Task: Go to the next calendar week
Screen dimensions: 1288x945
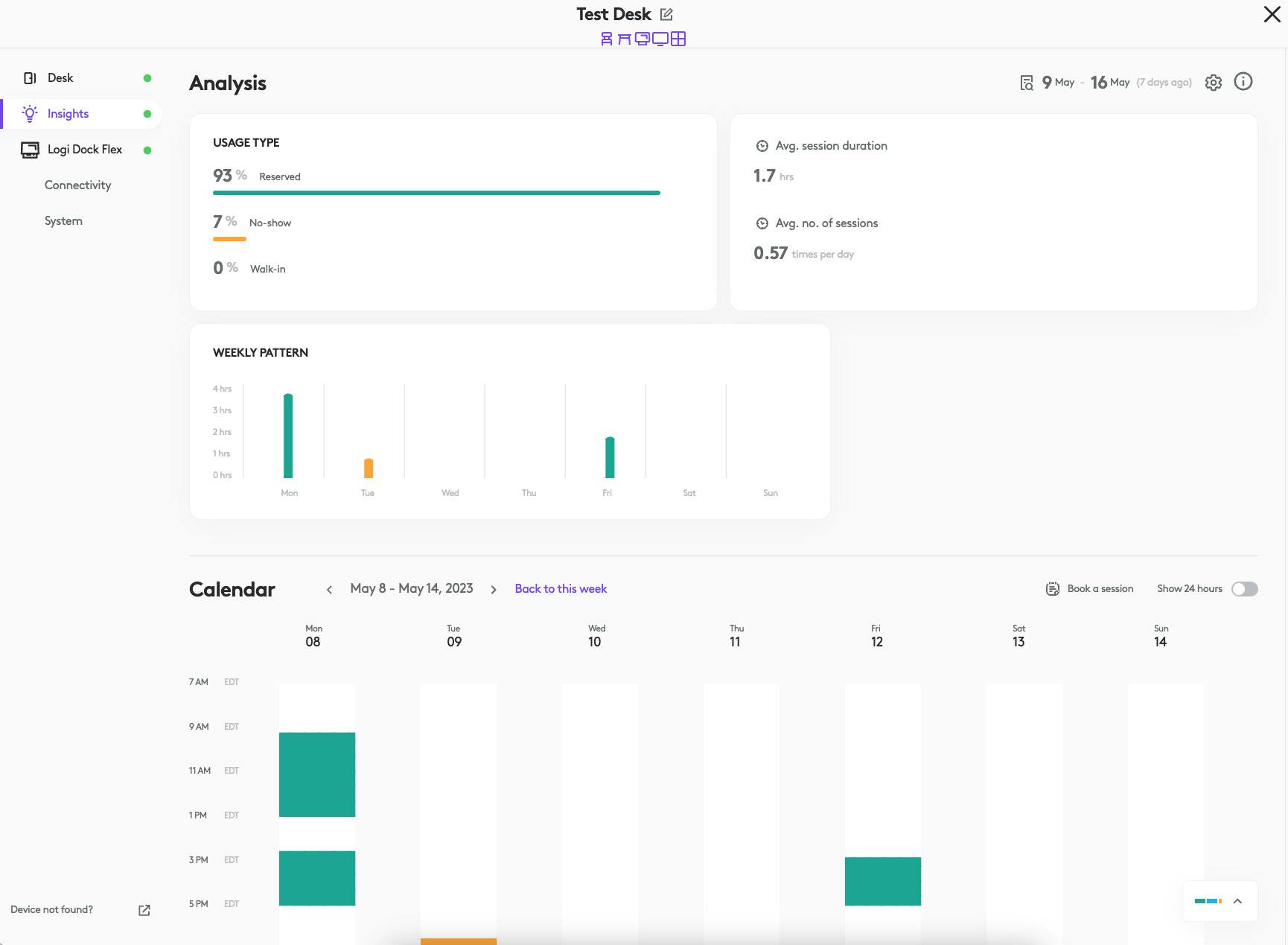Action: (x=494, y=590)
